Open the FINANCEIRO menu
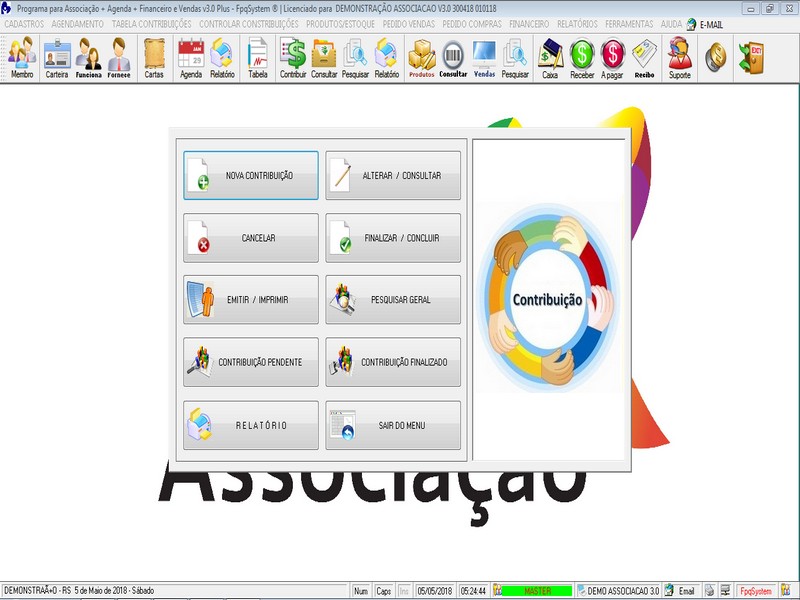Screen dimensions: 800x600 (529, 24)
